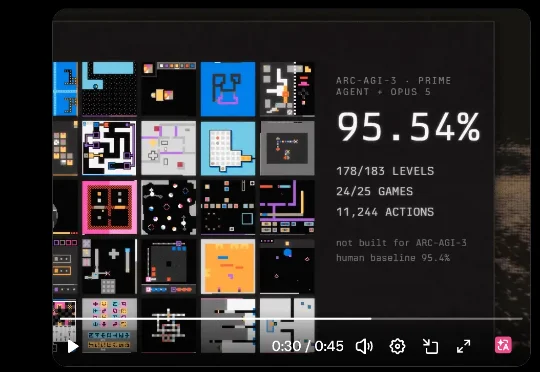Click the '24/25 GAMES' text

374,191
